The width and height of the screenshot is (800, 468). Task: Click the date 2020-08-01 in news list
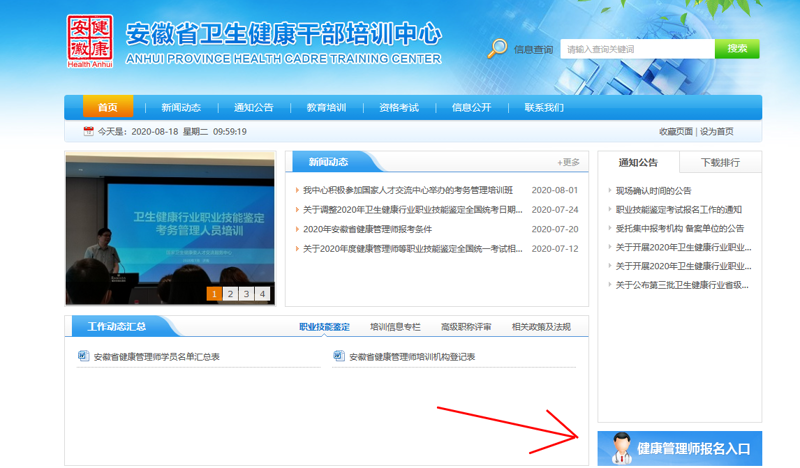pos(555,190)
